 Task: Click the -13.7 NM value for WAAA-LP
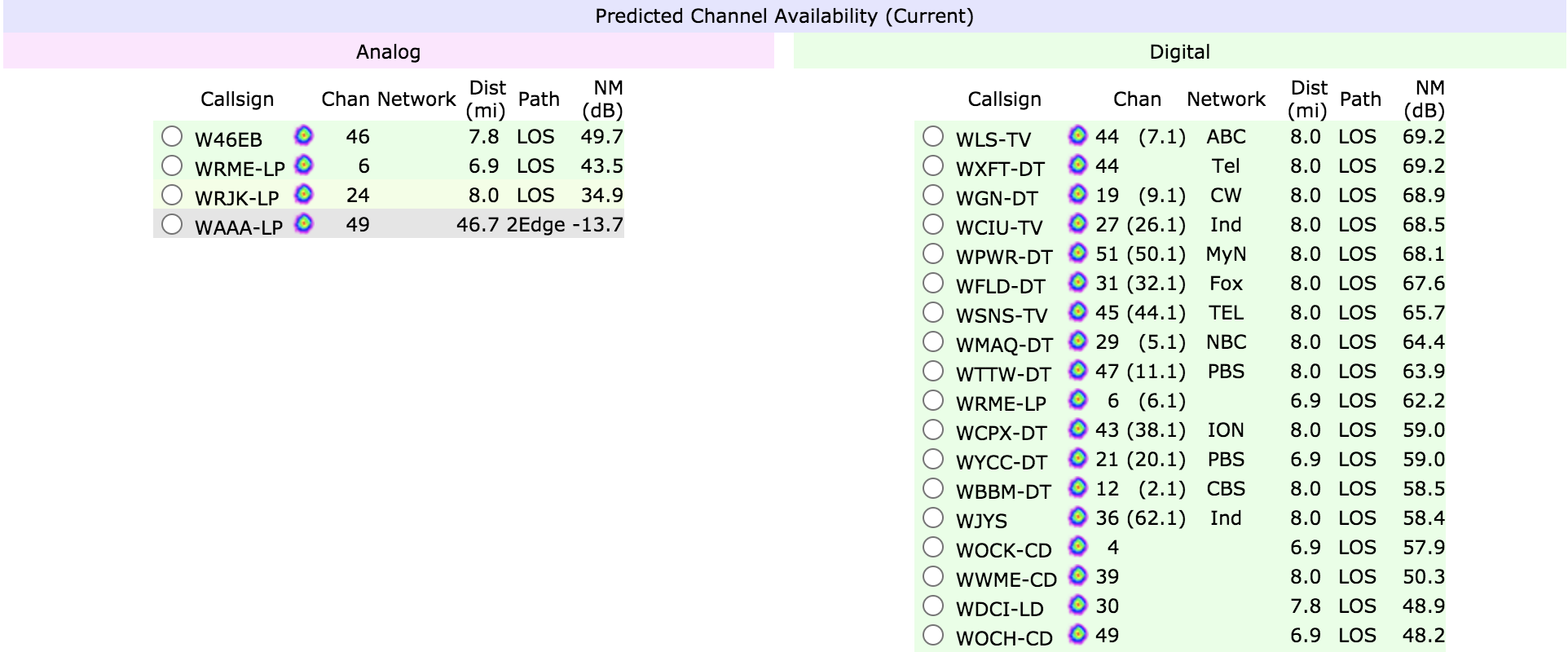point(597,224)
